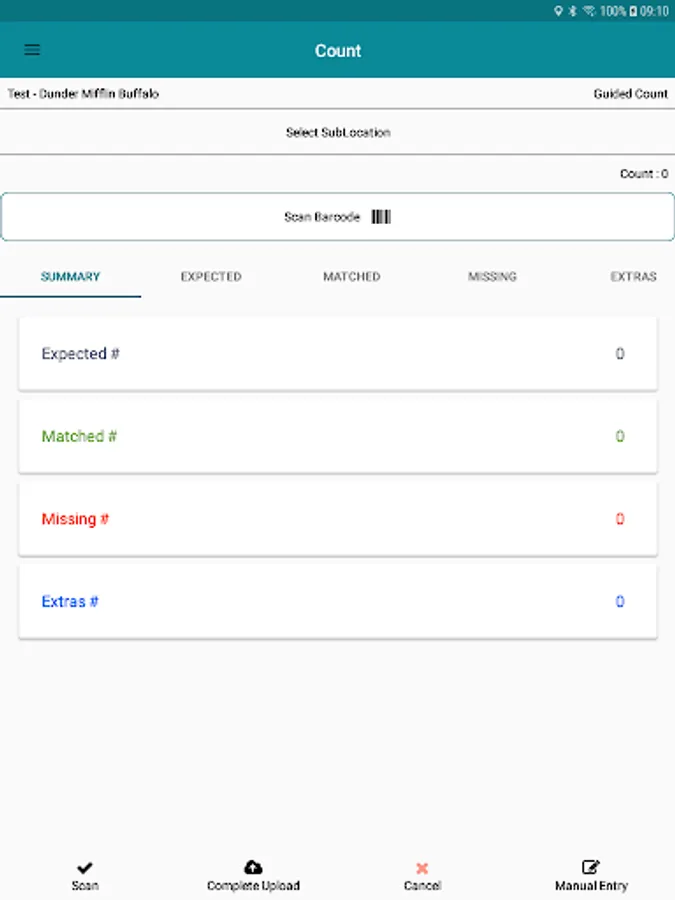Tap the barcode icon in scan field
The width and height of the screenshot is (675, 900).
pos(381,216)
